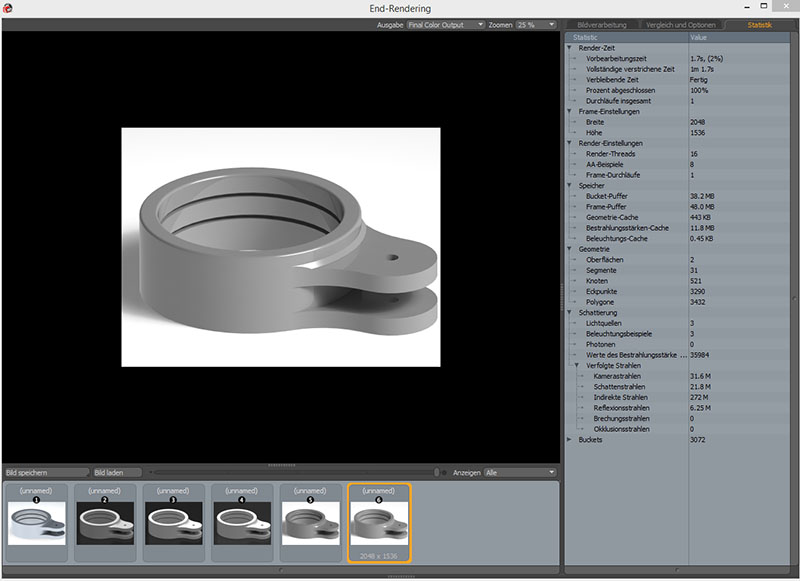This screenshot has width=800, height=581.
Task: Collapse the Speicher section
Action: 569,186
